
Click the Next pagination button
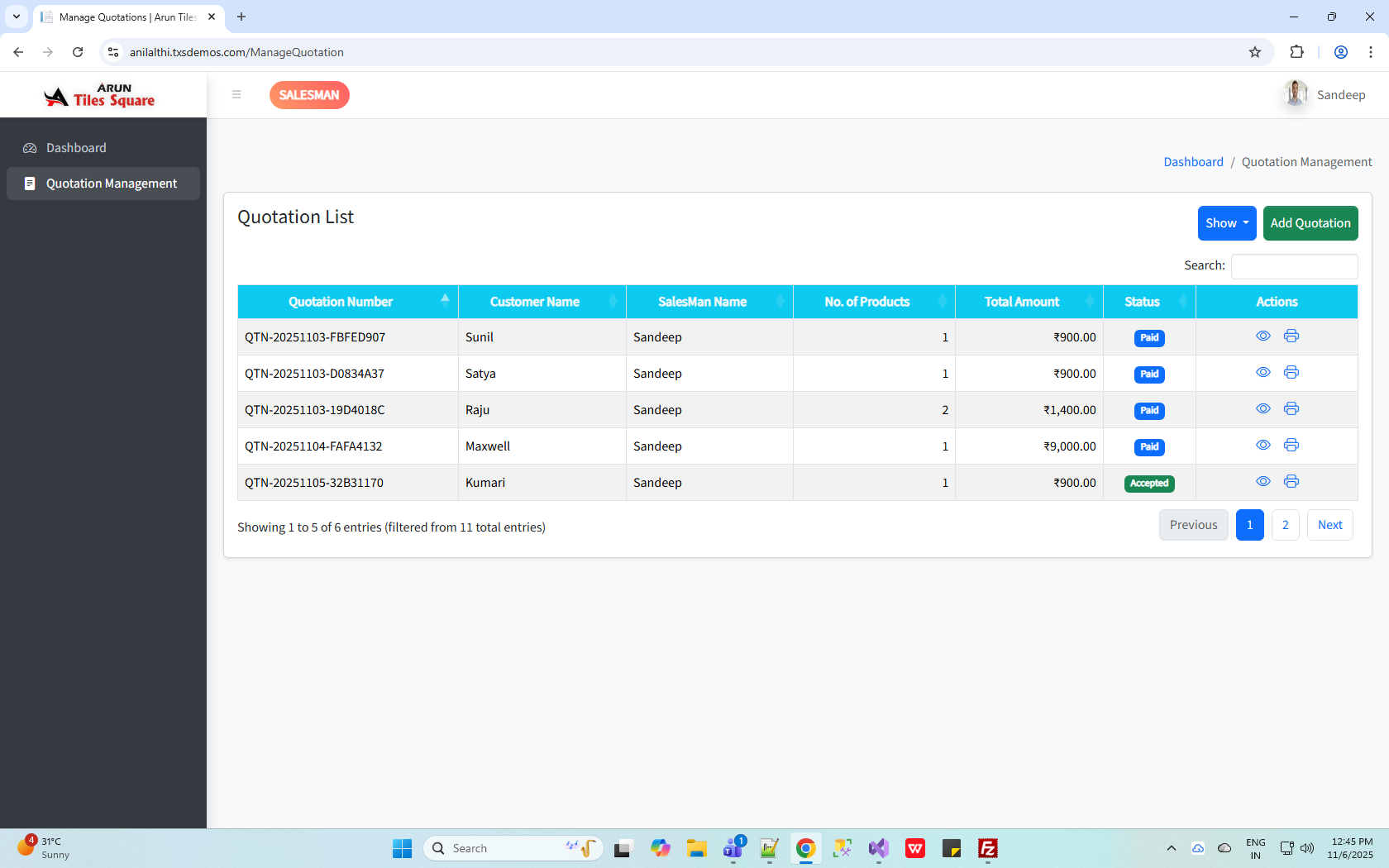[1329, 525]
